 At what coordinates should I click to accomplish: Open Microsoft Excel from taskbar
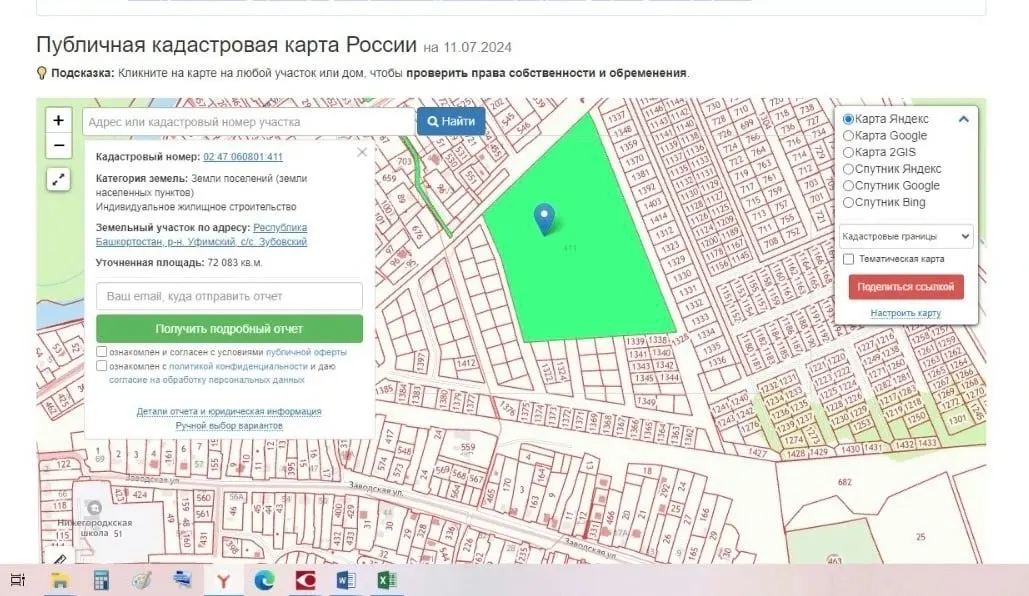tap(387, 580)
